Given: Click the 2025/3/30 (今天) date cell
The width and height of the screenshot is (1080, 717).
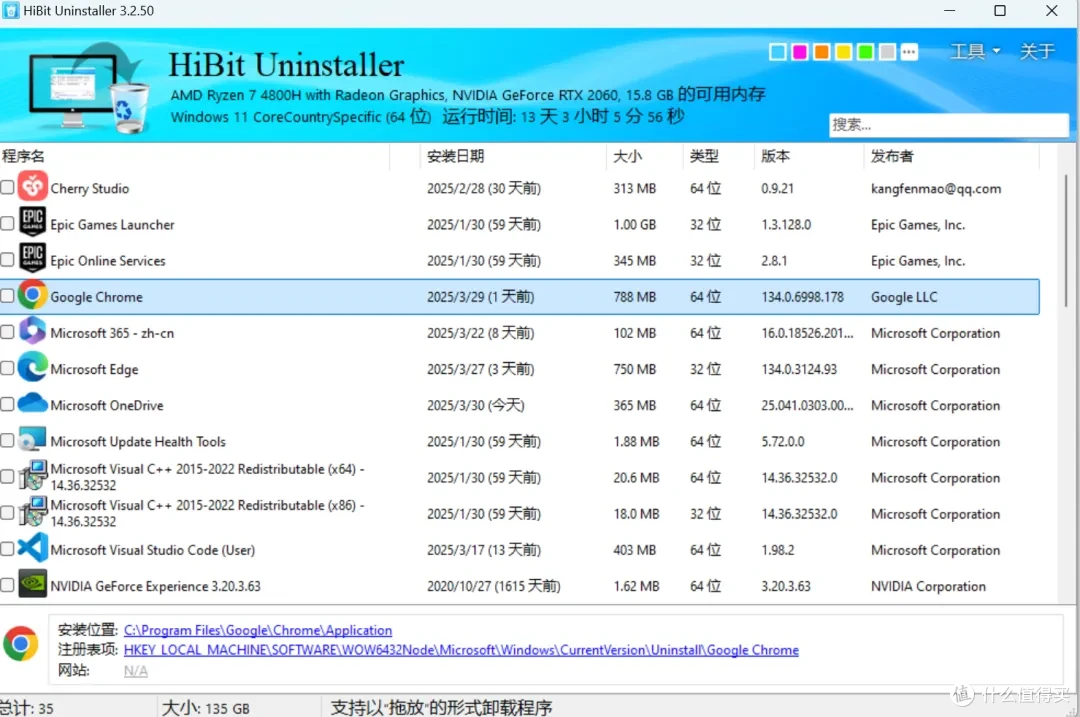Looking at the screenshot, I should point(475,406).
